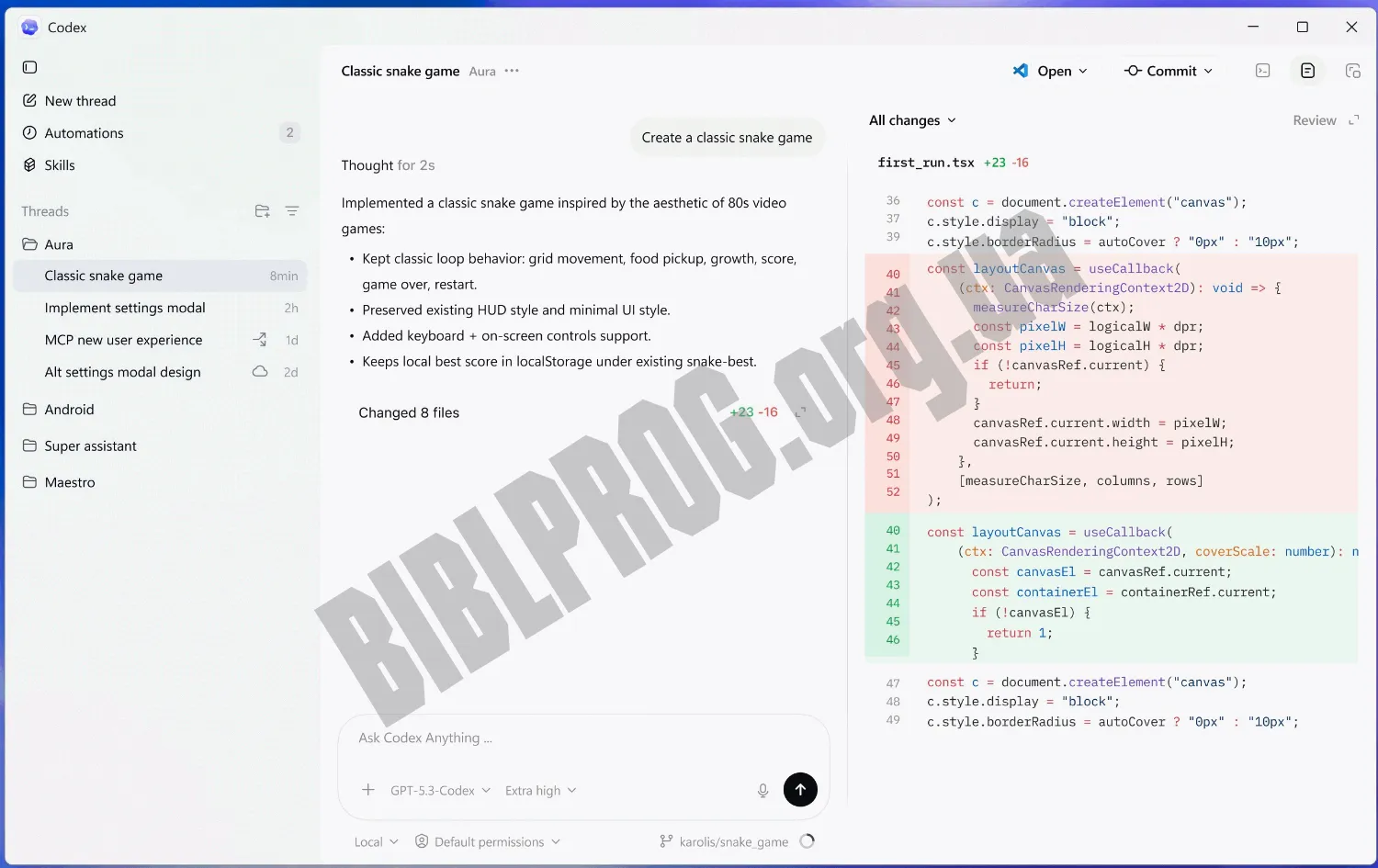Open the Local environment dropdown

[376, 841]
